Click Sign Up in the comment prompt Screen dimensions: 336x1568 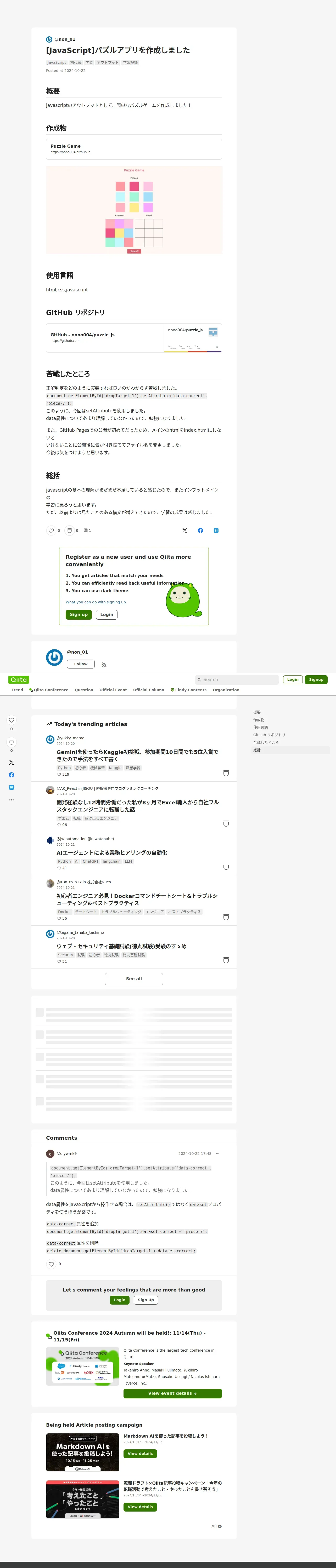click(x=146, y=1300)
